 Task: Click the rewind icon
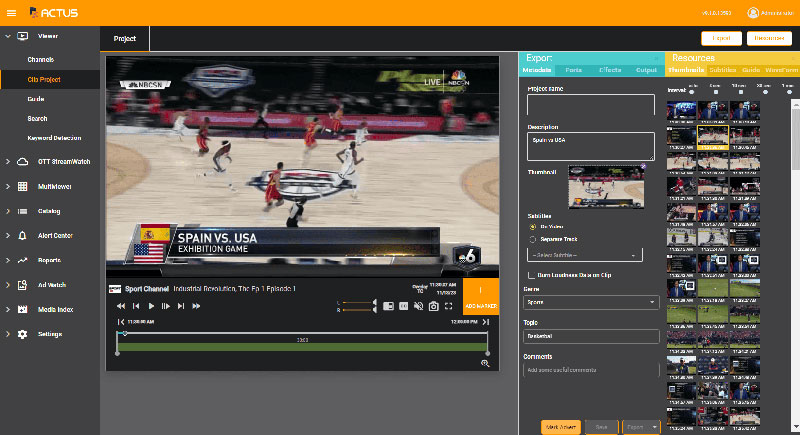tap(121, 306)
